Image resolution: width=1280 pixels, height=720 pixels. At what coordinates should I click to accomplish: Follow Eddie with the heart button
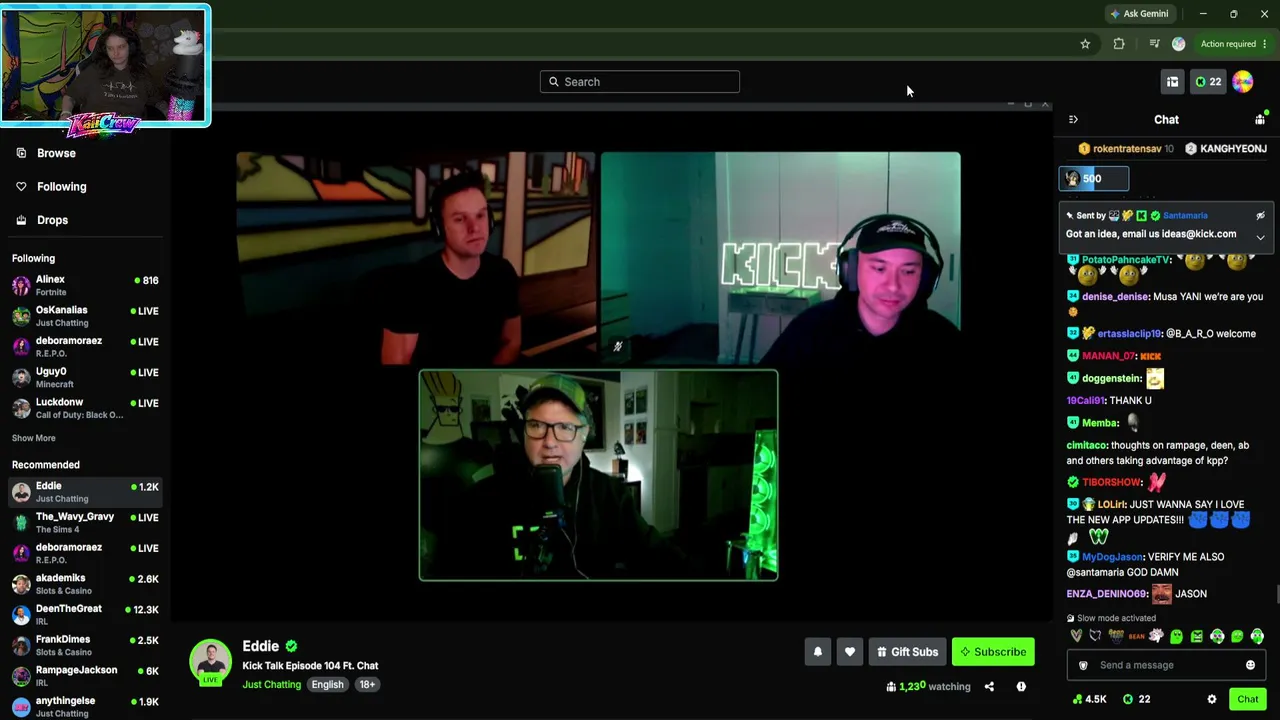pos(850,652)
